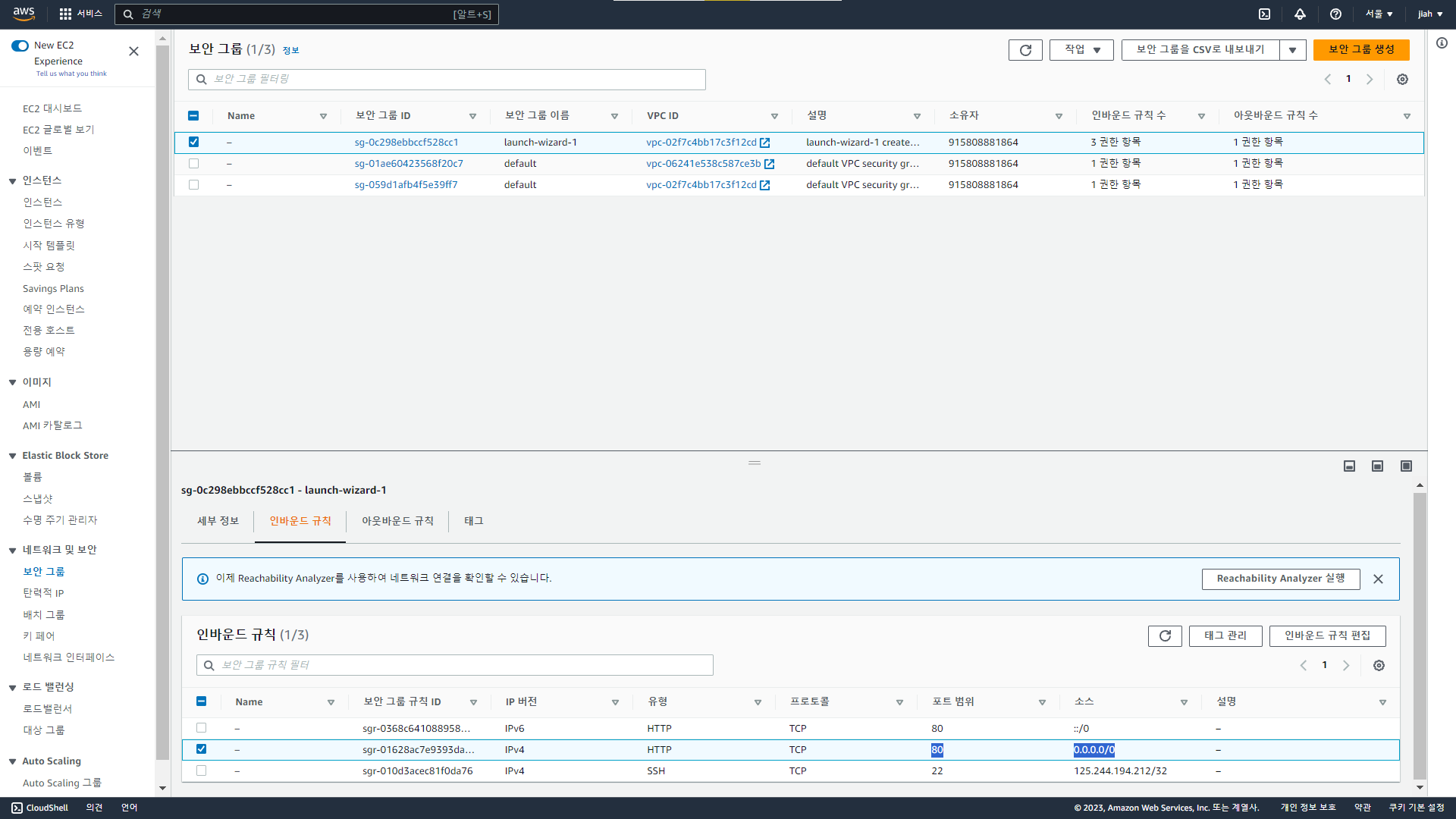Check the IPv6 HTTP rule checkbox

point(201,728)
